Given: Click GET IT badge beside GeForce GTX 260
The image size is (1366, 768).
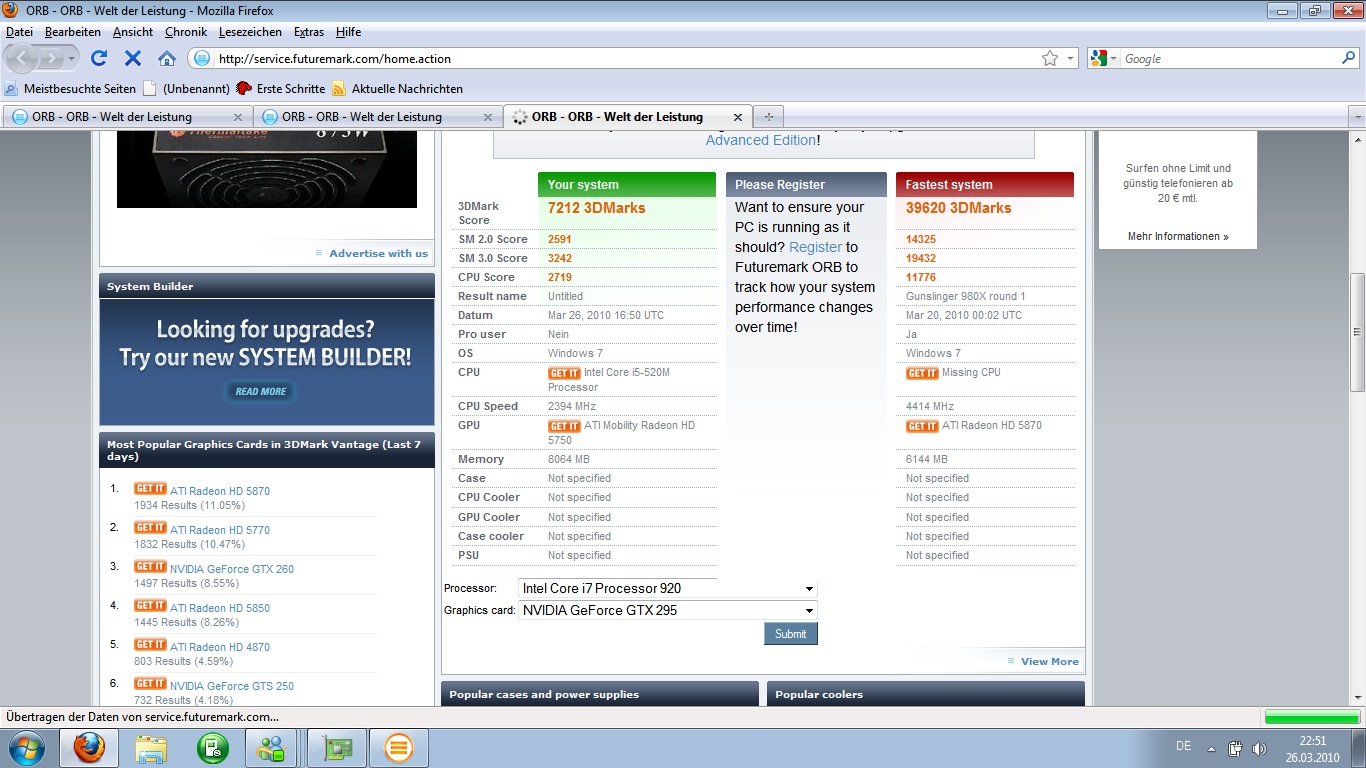Looking at the screenshot, I should click(150, 567).
